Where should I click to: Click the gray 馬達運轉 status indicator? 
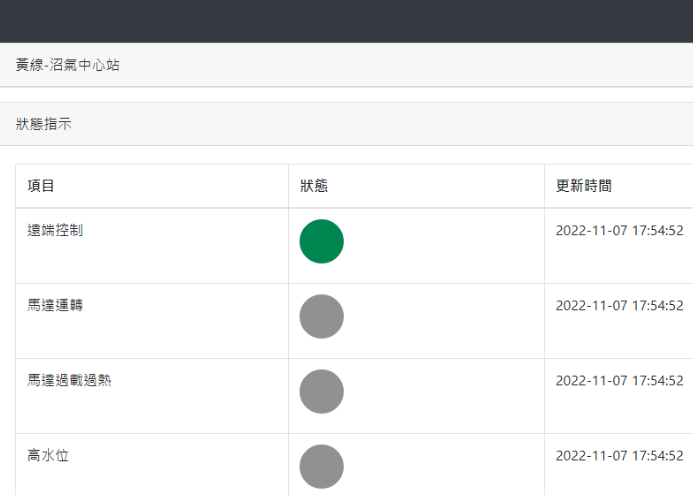click(x=321, y=316)
